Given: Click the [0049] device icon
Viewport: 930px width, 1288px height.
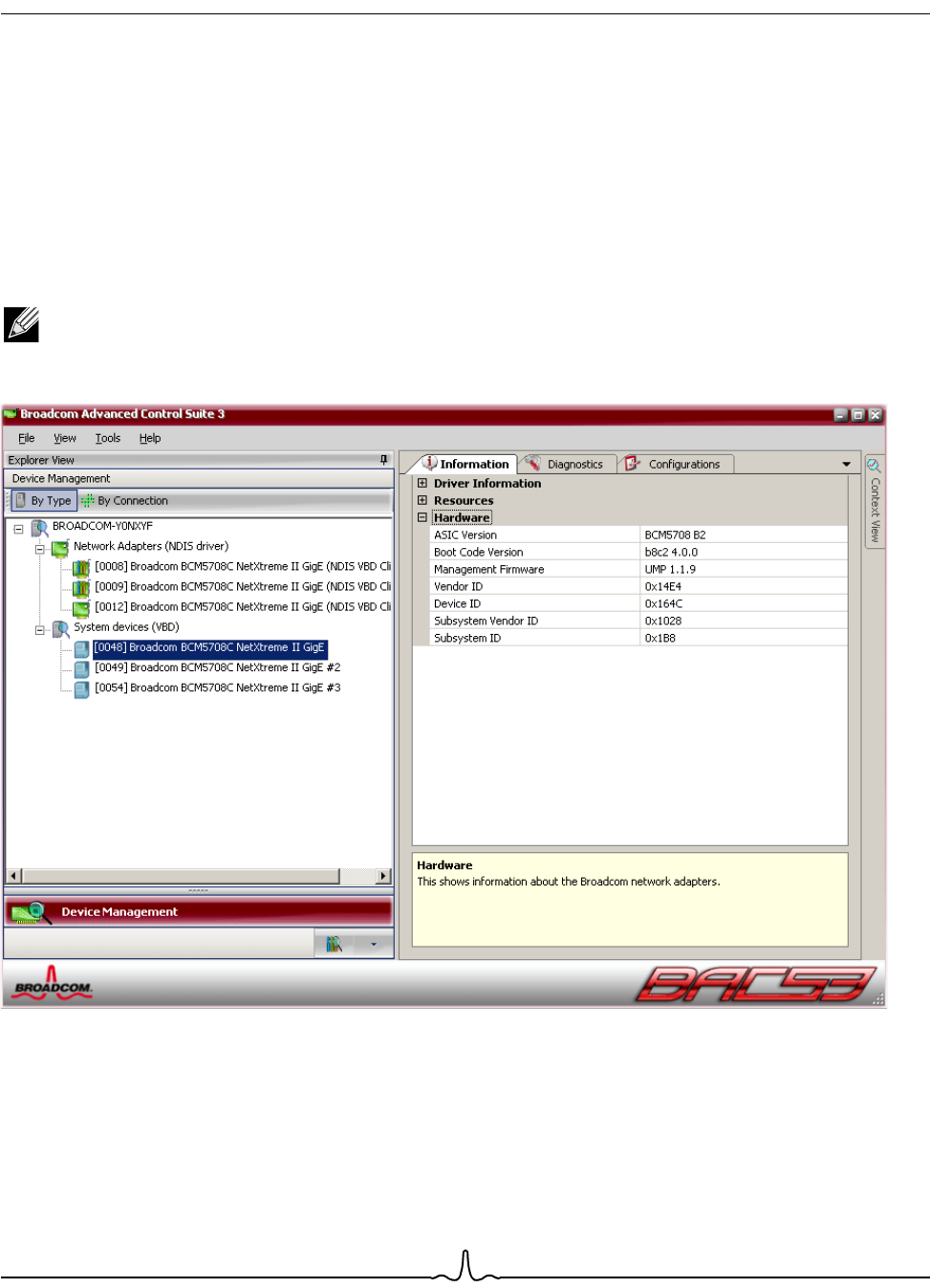Looking at the screenshot, I should (x=82, y=668).
